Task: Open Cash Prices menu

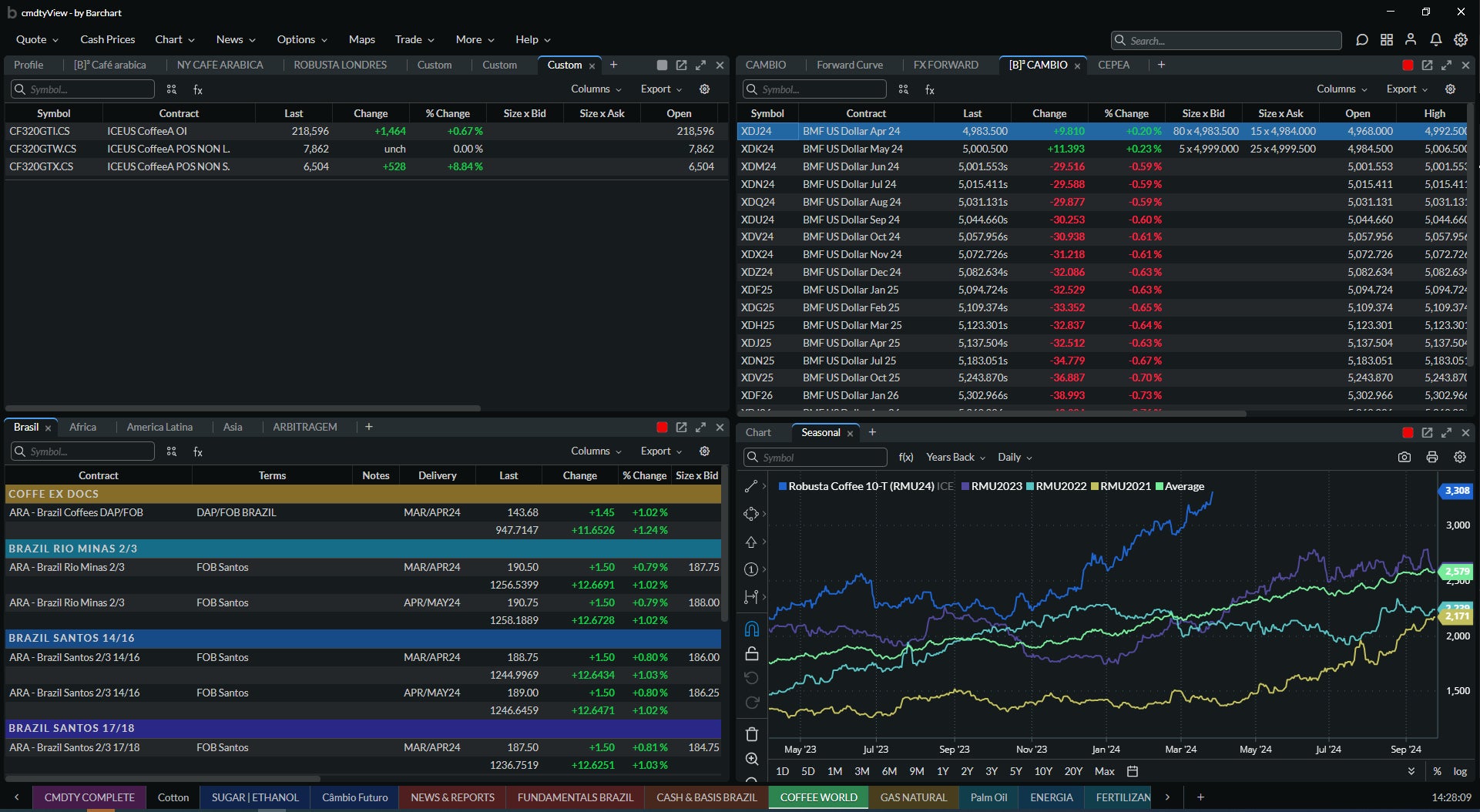Action: click(107, 39)
